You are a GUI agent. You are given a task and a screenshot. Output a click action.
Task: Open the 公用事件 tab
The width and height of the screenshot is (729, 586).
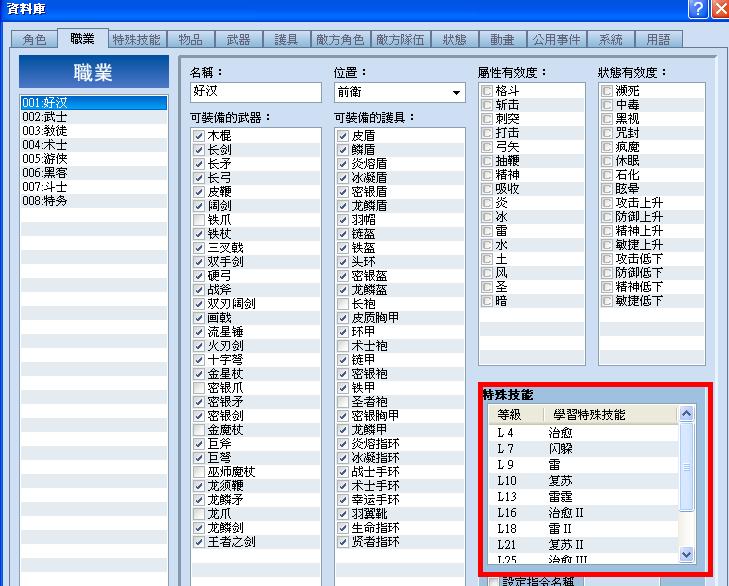(557, 39)
